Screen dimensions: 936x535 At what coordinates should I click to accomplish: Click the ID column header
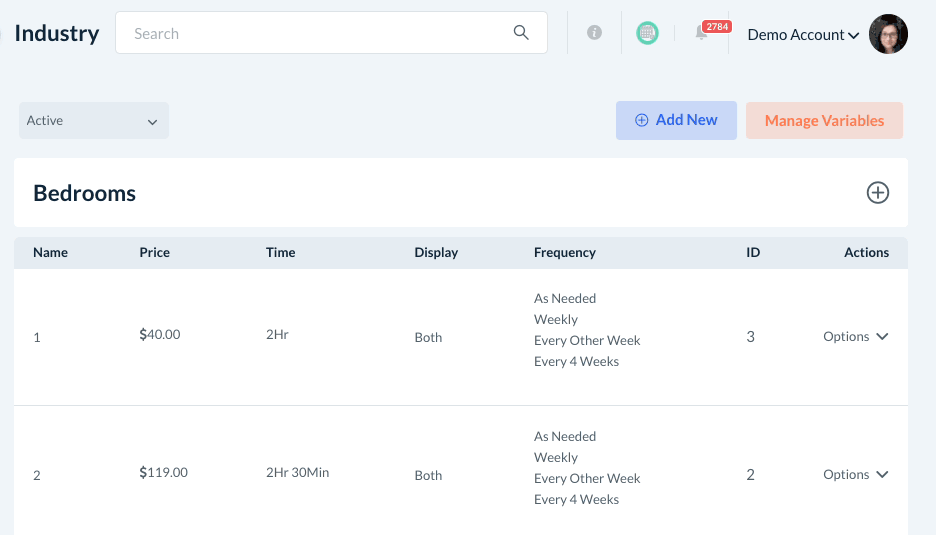pyautogui.click(x=753, y=253)
